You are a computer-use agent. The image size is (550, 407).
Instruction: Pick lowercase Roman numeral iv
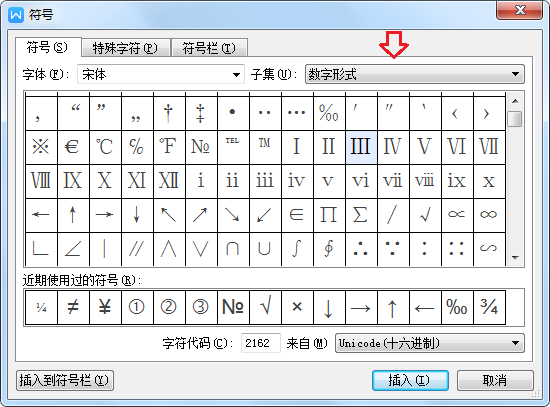(x=297, y=181)
